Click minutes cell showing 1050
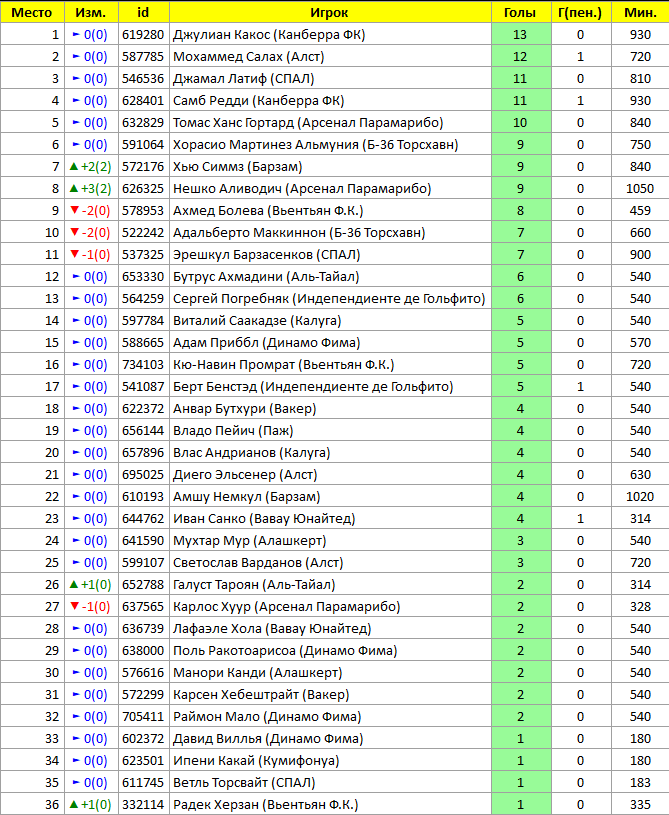 pos(640,189)
